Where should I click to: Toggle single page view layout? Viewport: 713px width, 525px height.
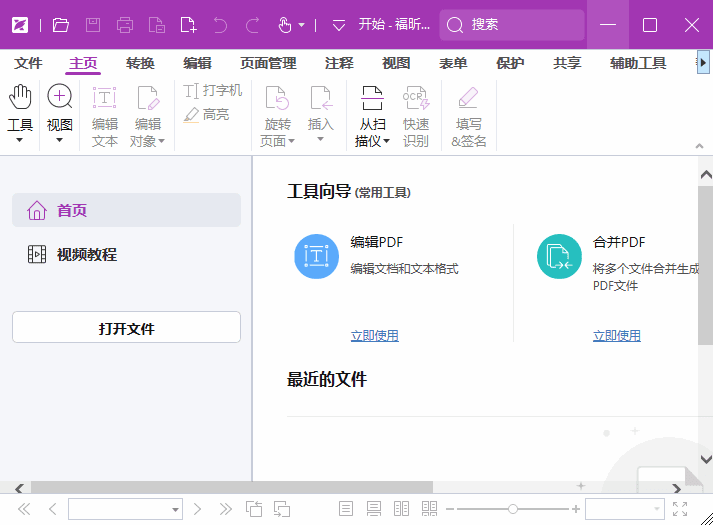click(346, 509)
